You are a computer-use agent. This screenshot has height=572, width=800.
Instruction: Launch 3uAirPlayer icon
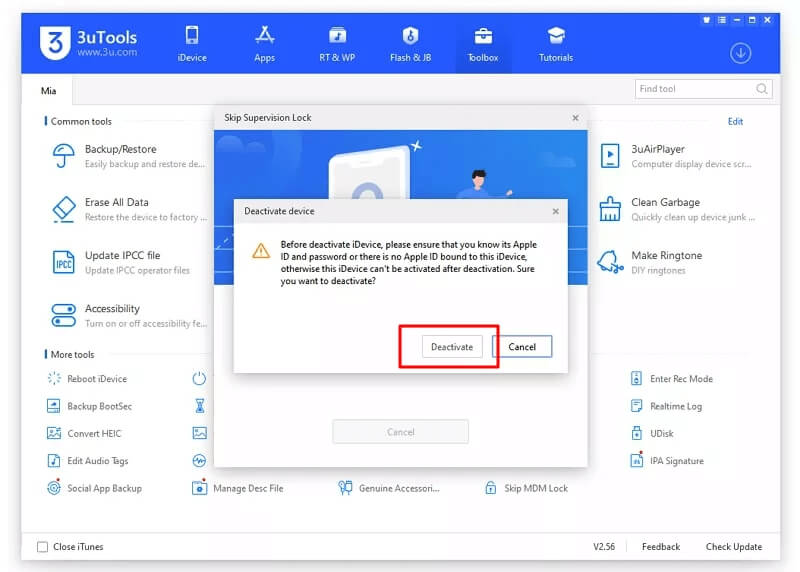pyautogui.click(x=610, y=156)
